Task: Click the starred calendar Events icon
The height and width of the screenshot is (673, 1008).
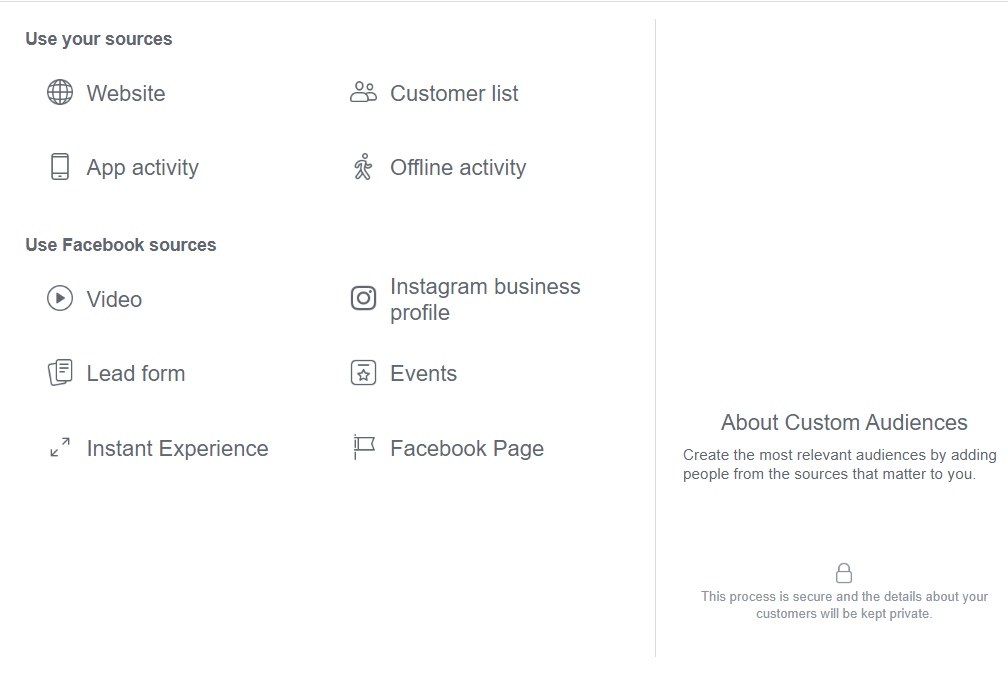Action: [x=363, y=373]
